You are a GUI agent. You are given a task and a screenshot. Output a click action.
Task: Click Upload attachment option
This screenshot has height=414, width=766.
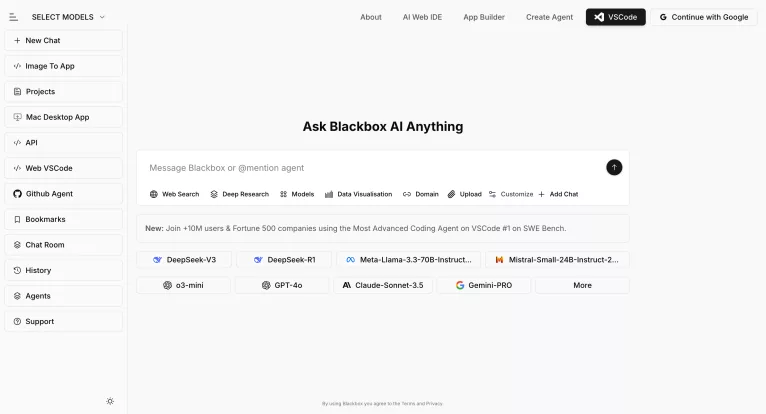tap(465, 194)
